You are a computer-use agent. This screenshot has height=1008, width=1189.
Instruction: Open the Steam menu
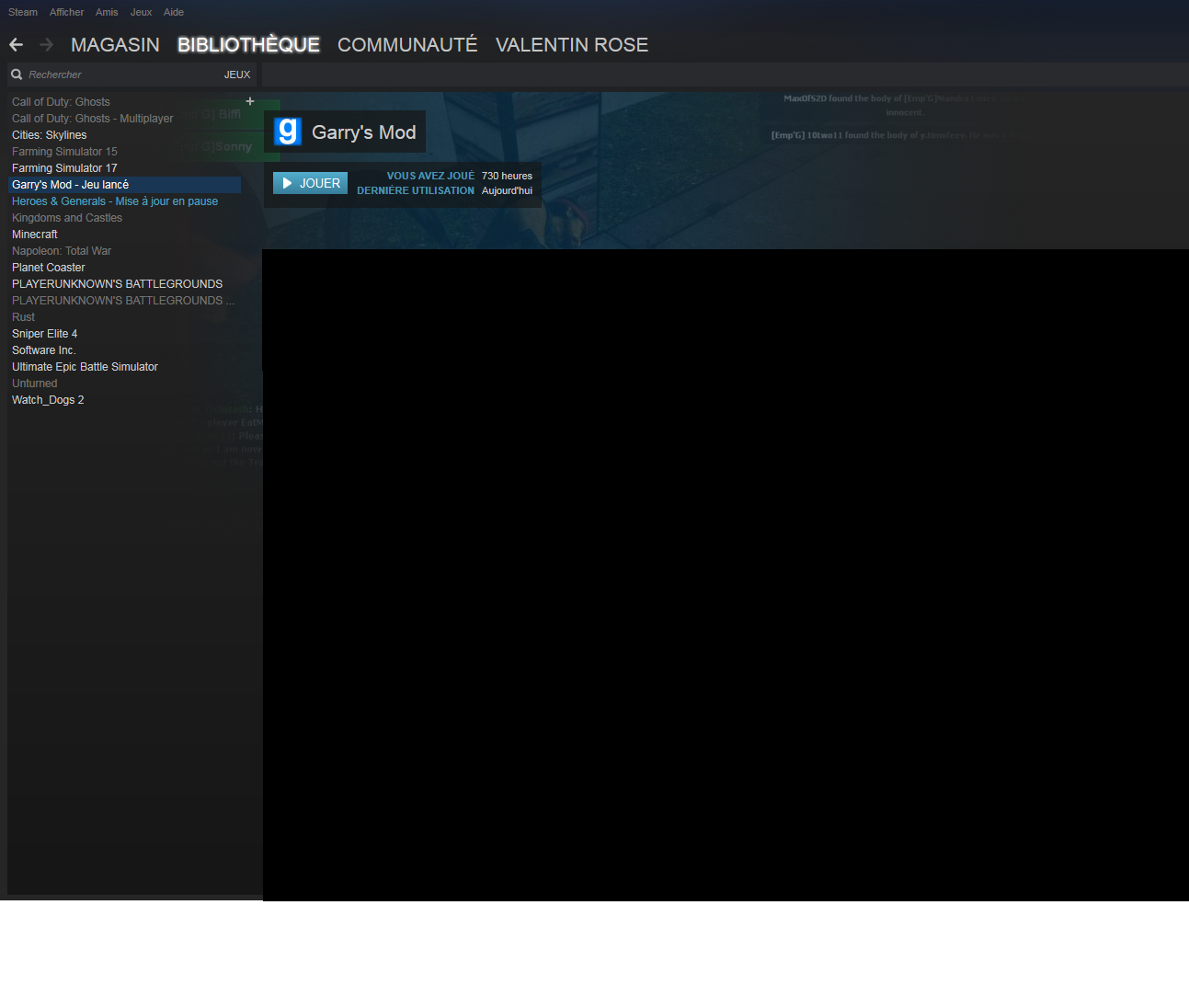23,12
